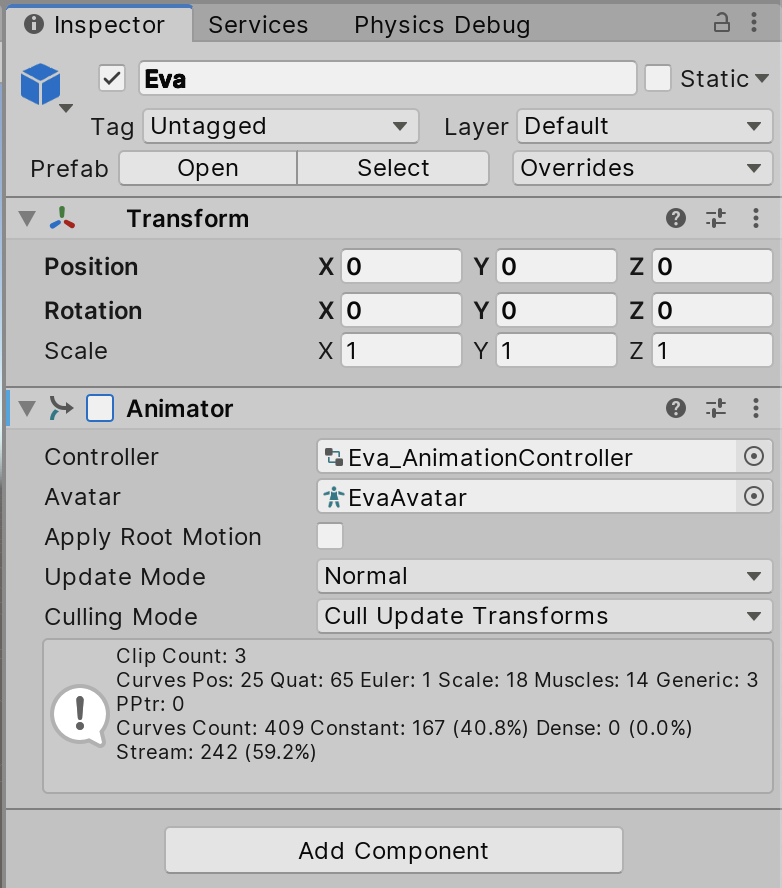Open the Culling Mode dropdown
This screenshot has width=782, height=888.
pyautogui.click(x=544, y=617)
